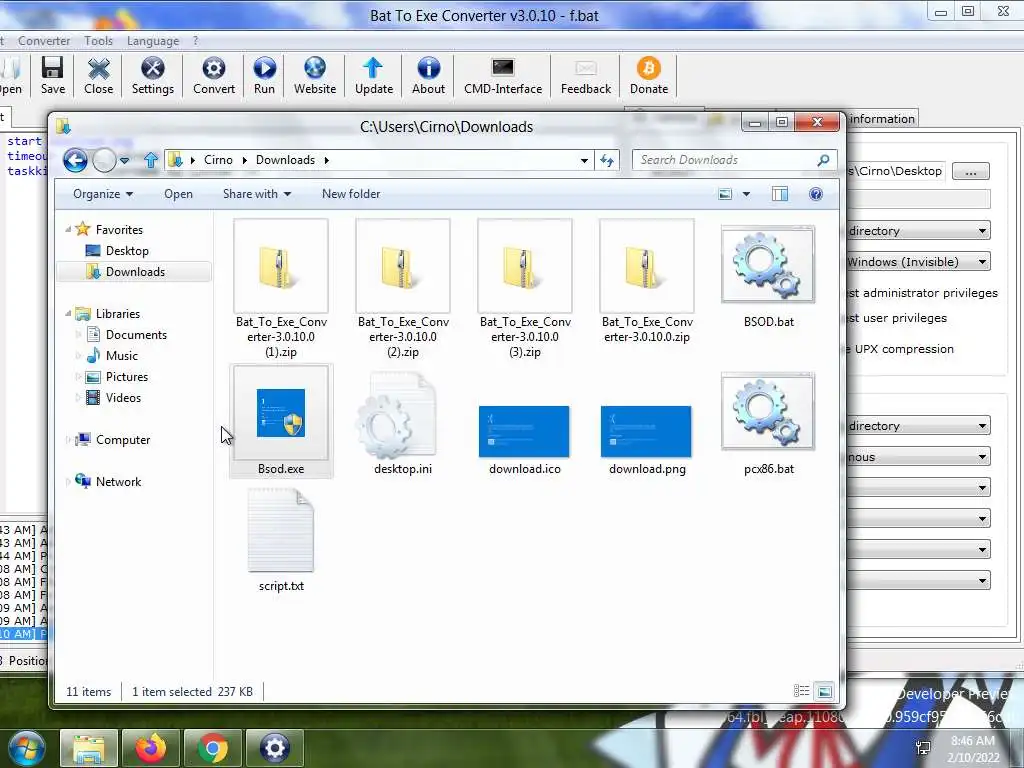1024x768 pixels.
Task: Open Firefox from taskbar
Action: coord(150,748)
